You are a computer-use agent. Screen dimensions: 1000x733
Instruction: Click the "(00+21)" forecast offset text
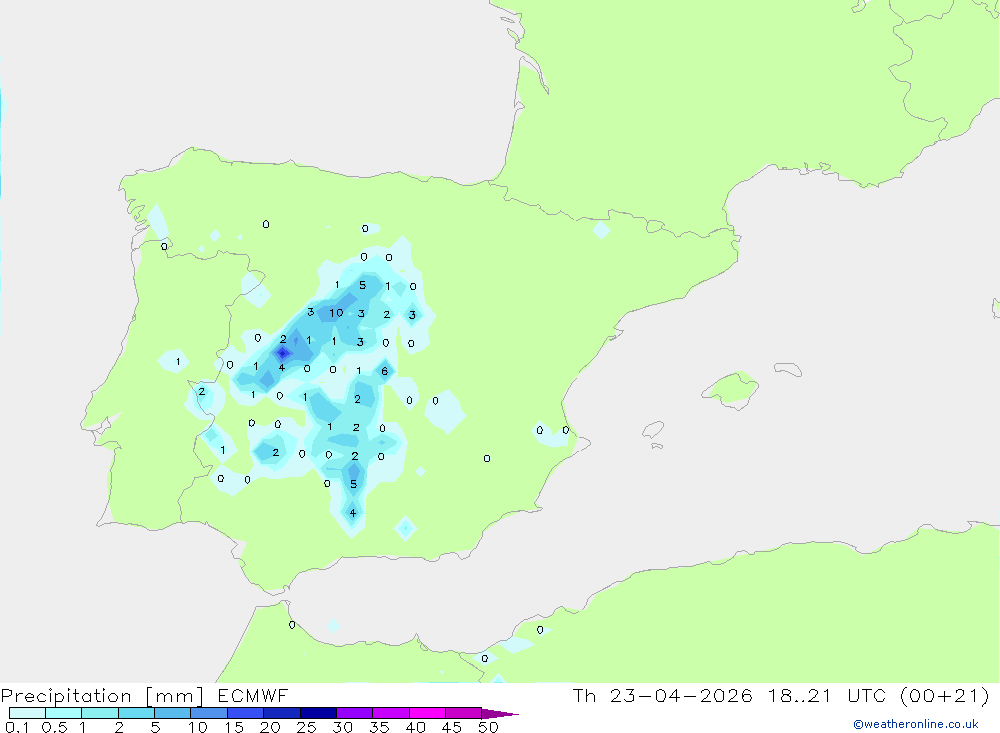point(945,696)
